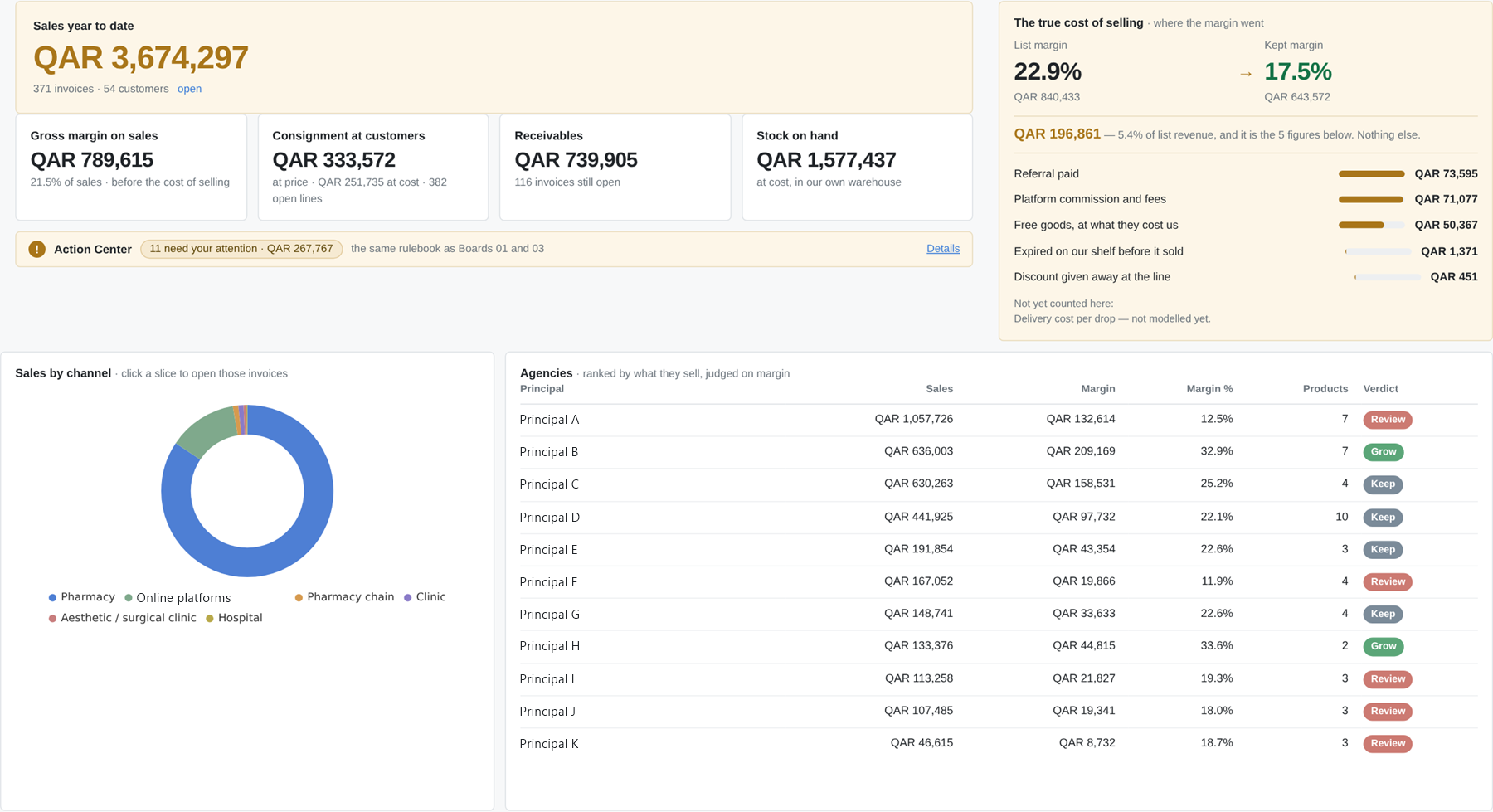Viewport: 1493px width, 812px height.
Task: Click the Referral paid progress bar
Action: pos(1372,174)
